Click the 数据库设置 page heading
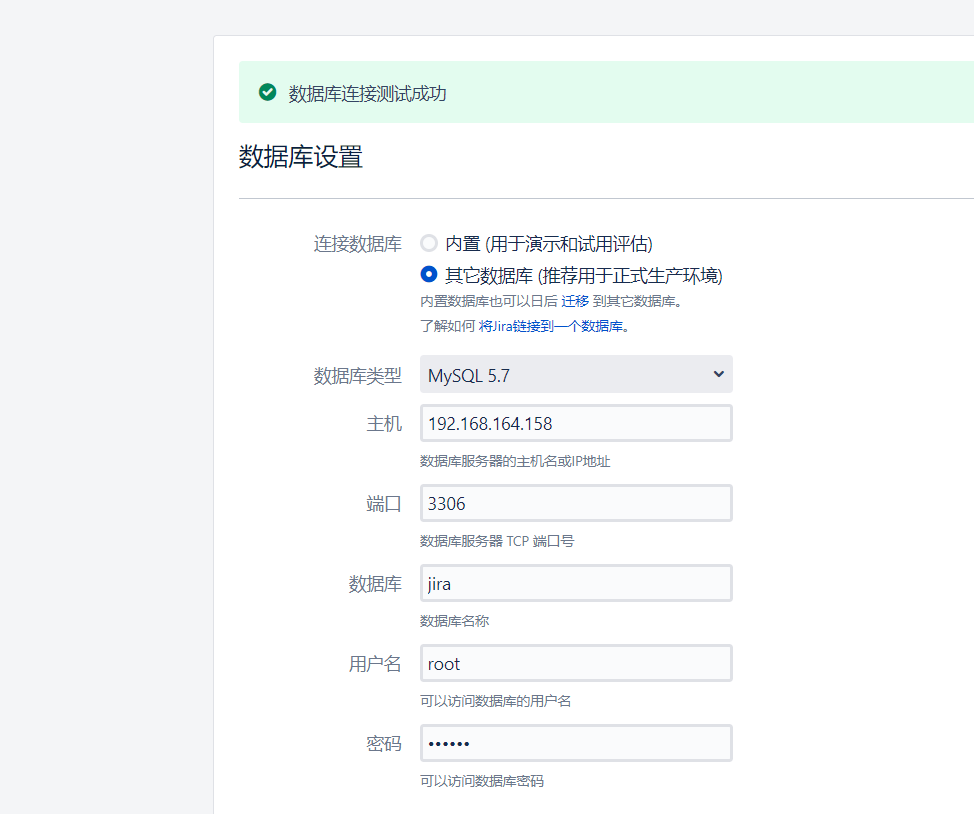This screenshot has height=814, width=974. pyautogui.click(x=300, y=157)
